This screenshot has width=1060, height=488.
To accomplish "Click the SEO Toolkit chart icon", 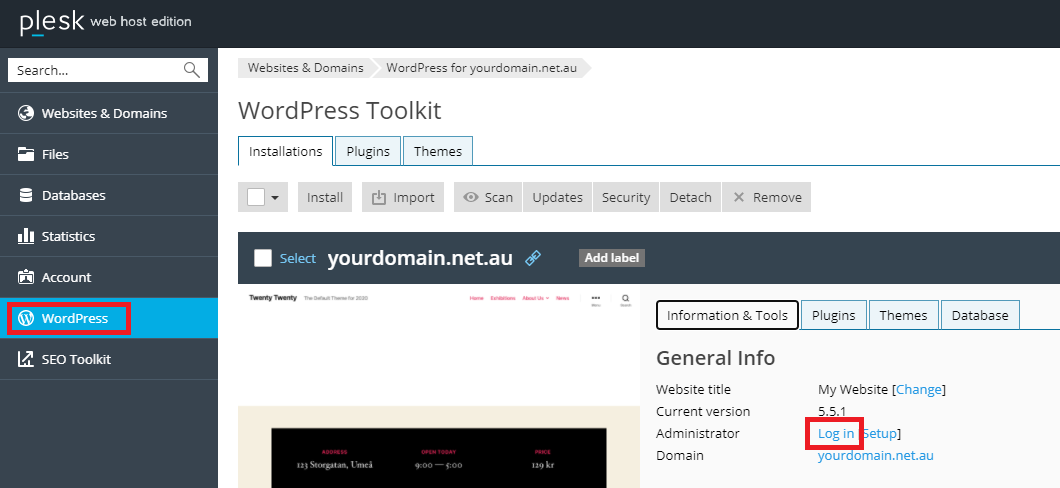I will click(x=26, y=359).
